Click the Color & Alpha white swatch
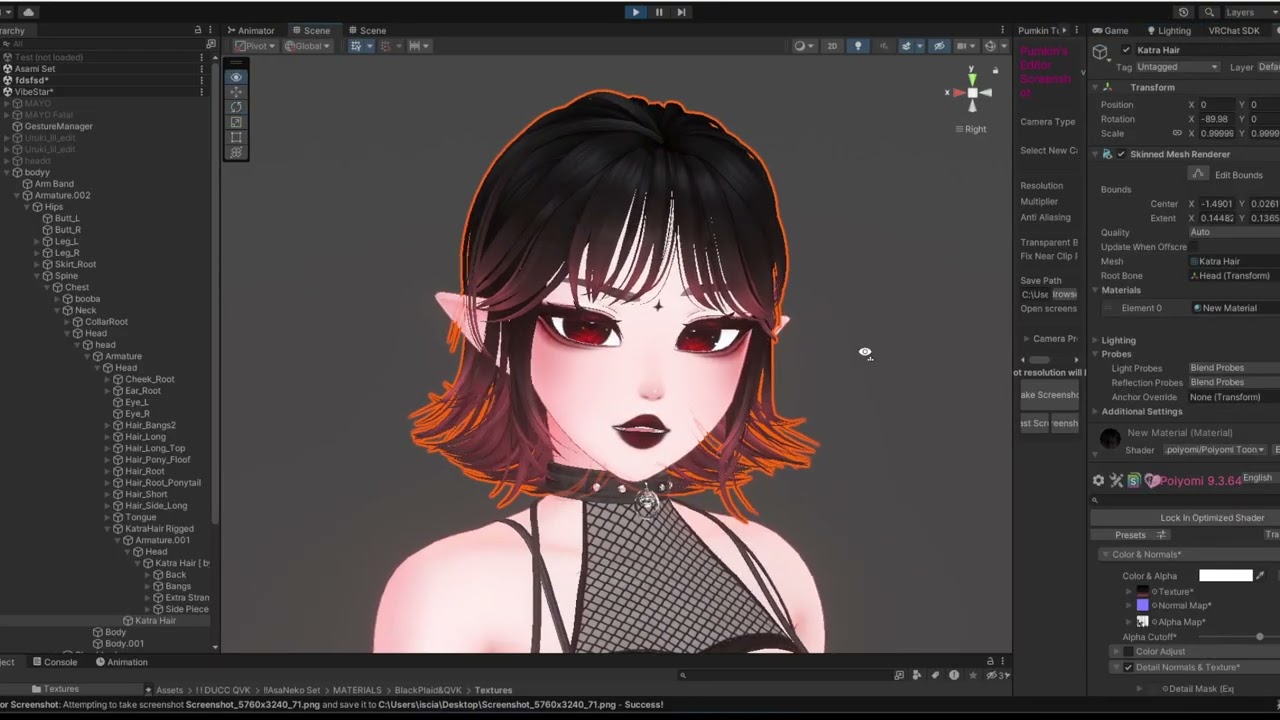This screenshot has width=1280, height=720. pyautogui.click(x=1225, y=575)
